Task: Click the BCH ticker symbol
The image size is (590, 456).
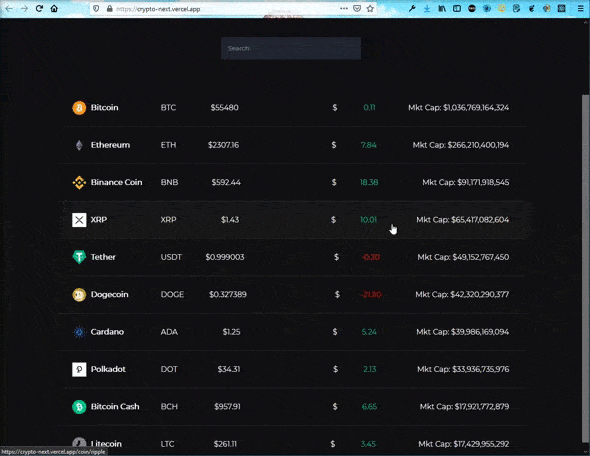Action: click(x=169, y=406)
